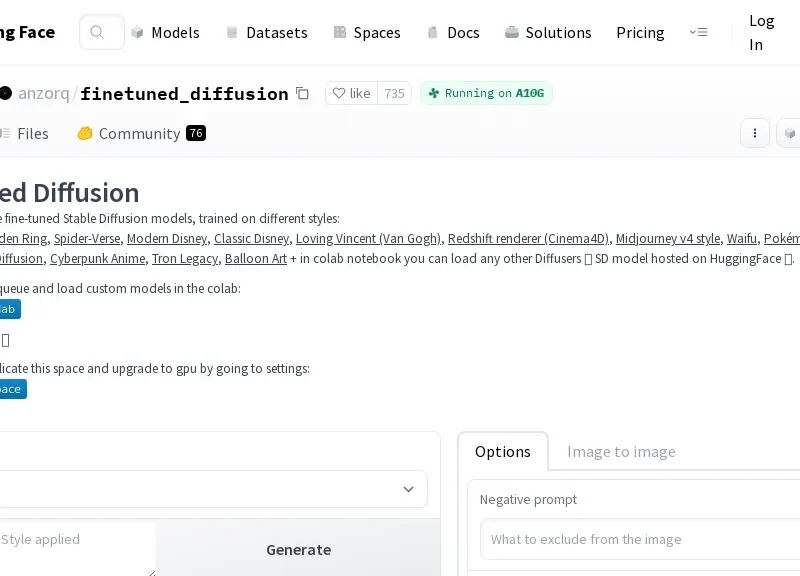Open the Cyberpunk Anime link

tap(97, 259)
